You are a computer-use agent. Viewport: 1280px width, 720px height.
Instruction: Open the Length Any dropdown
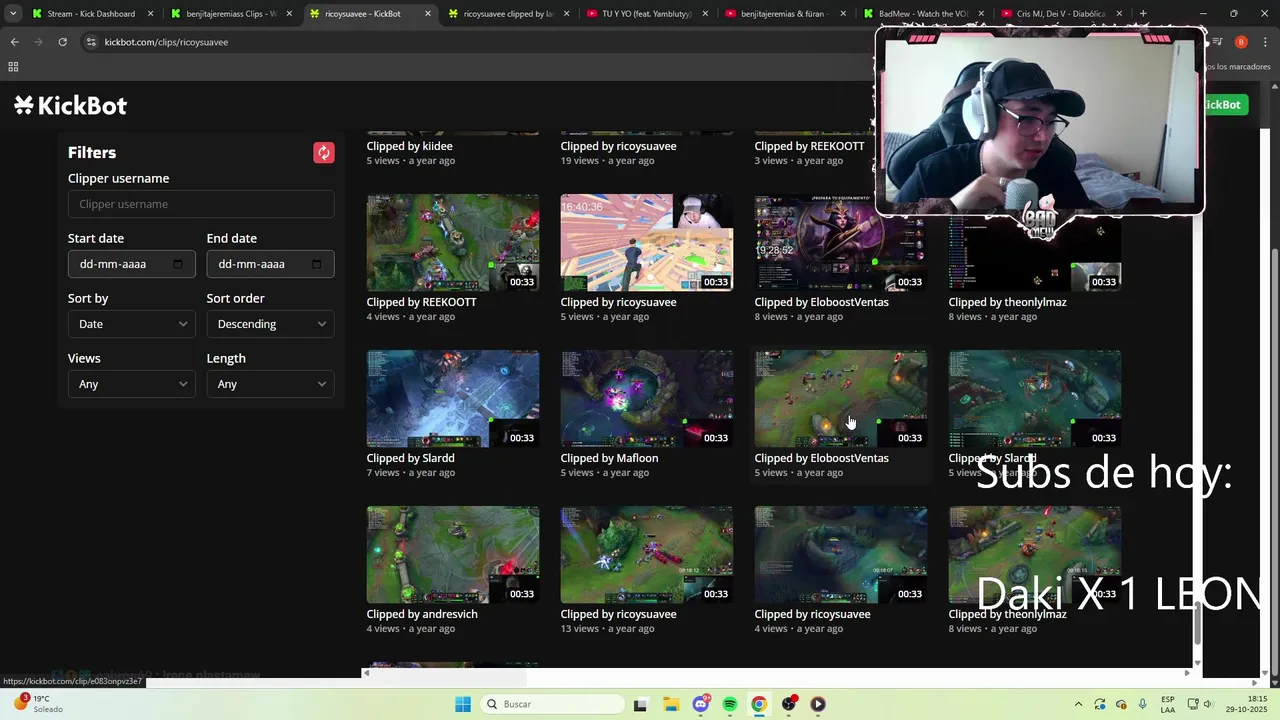click(270, 384)
